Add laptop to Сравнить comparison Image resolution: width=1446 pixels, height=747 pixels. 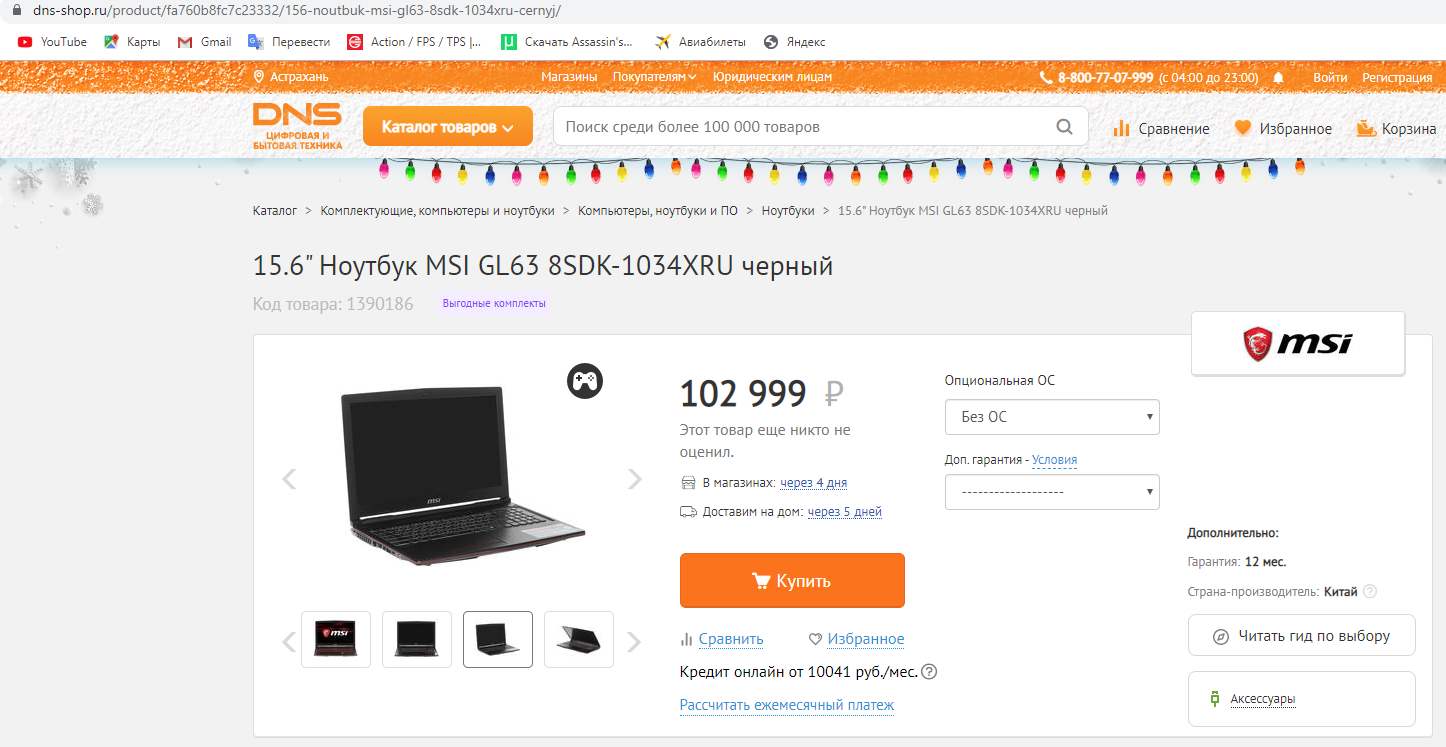click(721, 639)
